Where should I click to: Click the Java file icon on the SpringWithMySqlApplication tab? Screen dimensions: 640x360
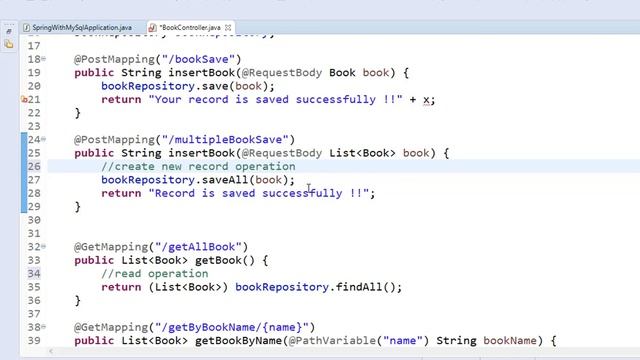(27, 28)
